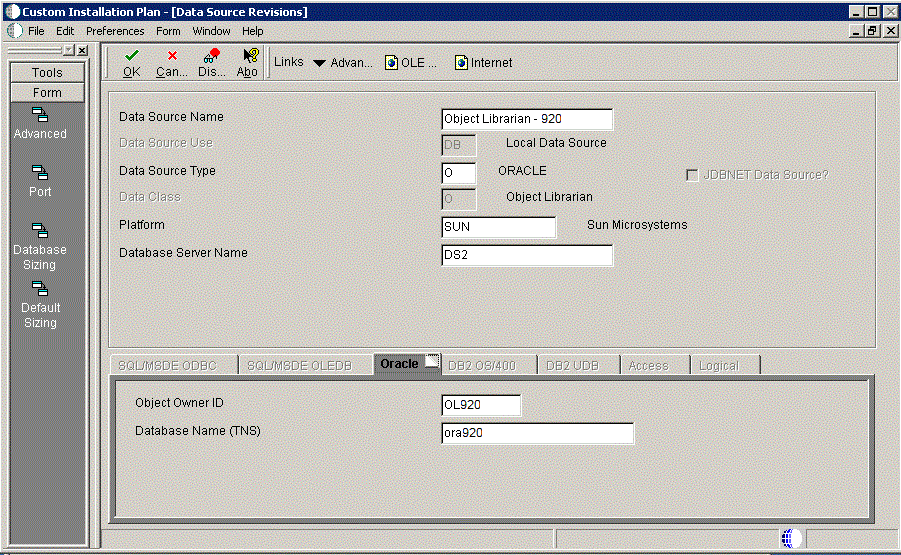Open Default Sizing sidebar icon
901x555 pixels.
click(x=40, y=288)
